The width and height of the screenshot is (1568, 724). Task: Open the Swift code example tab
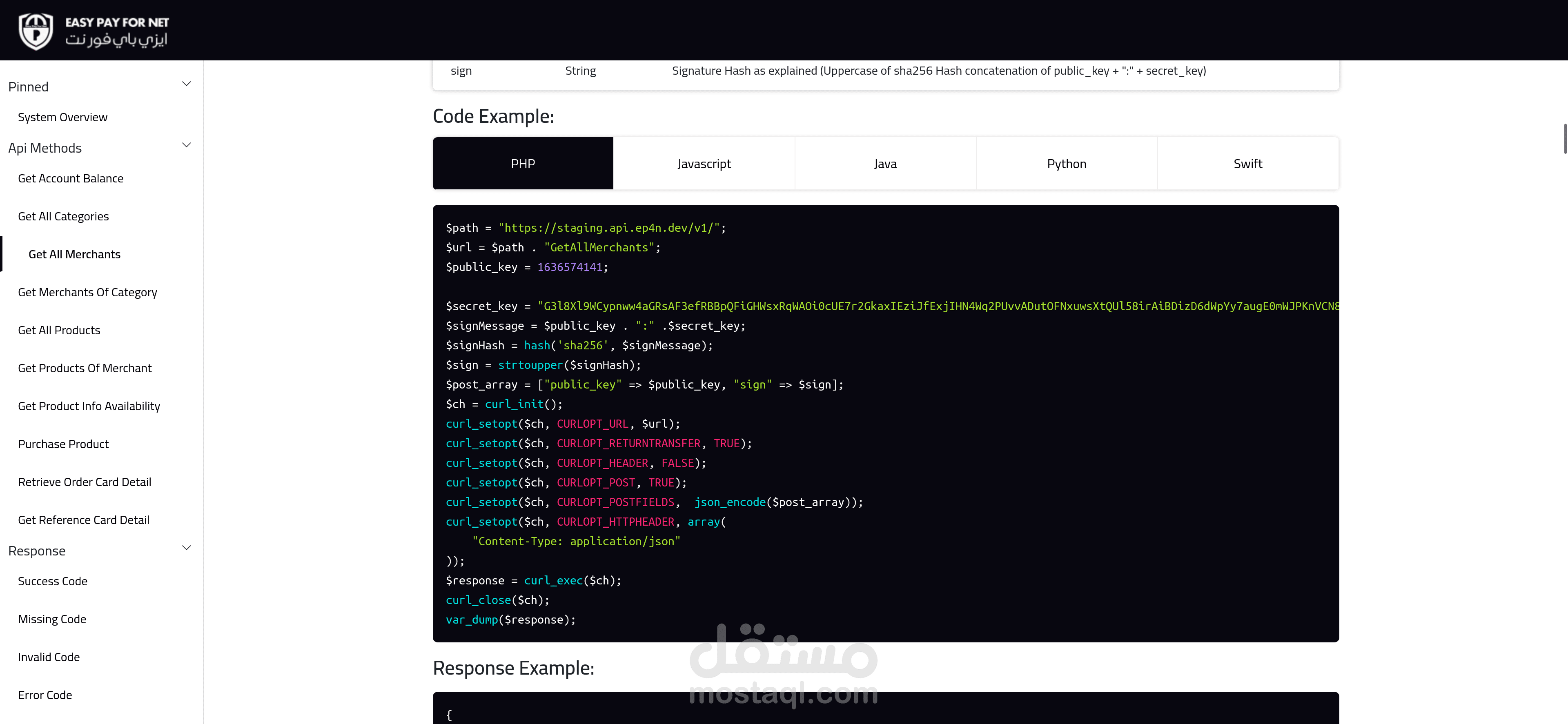1247,164
